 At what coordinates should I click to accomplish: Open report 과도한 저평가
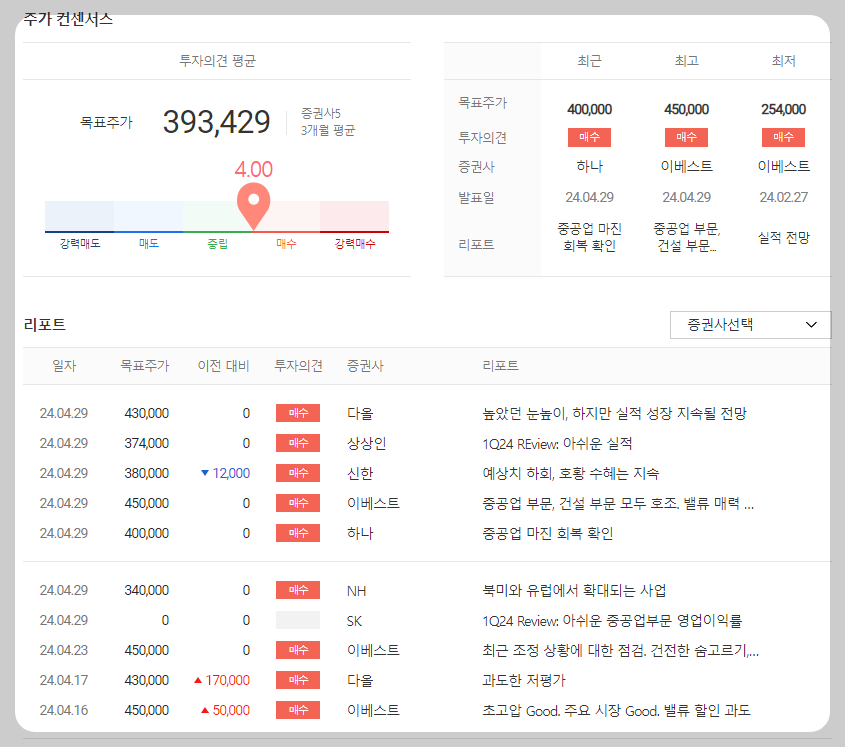[524, 680]
